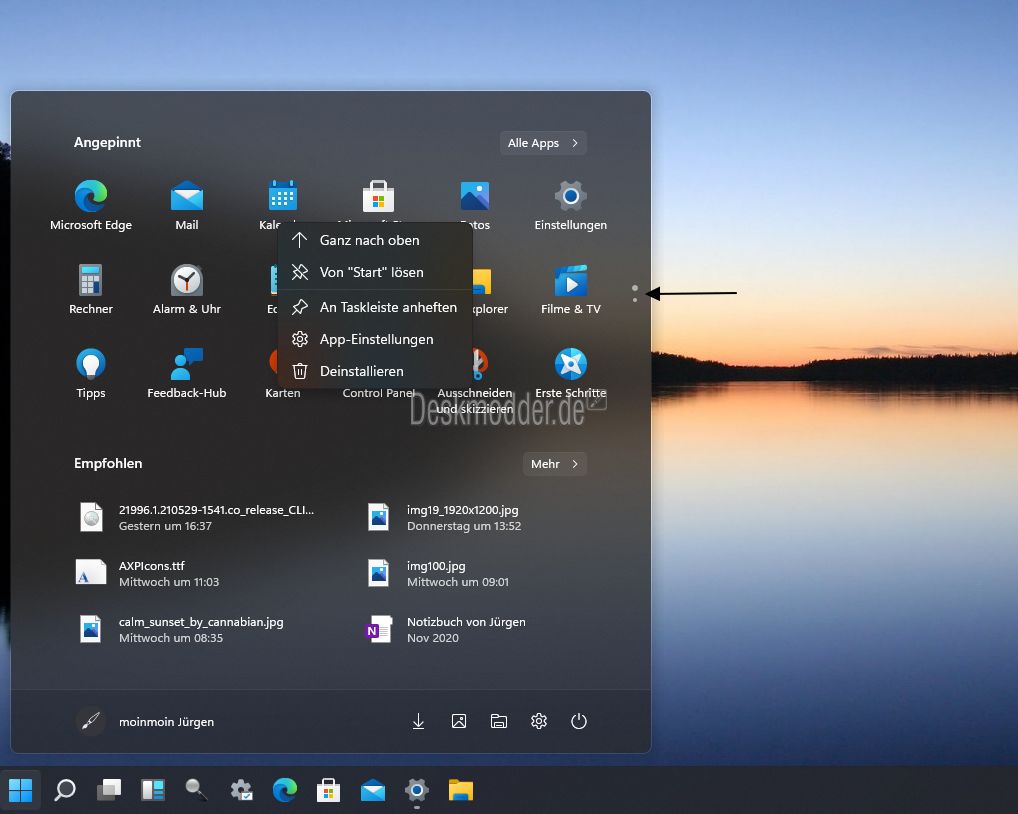Open the Fotos app icon
Screen dimensions: 1018x814
pos(475,196)
